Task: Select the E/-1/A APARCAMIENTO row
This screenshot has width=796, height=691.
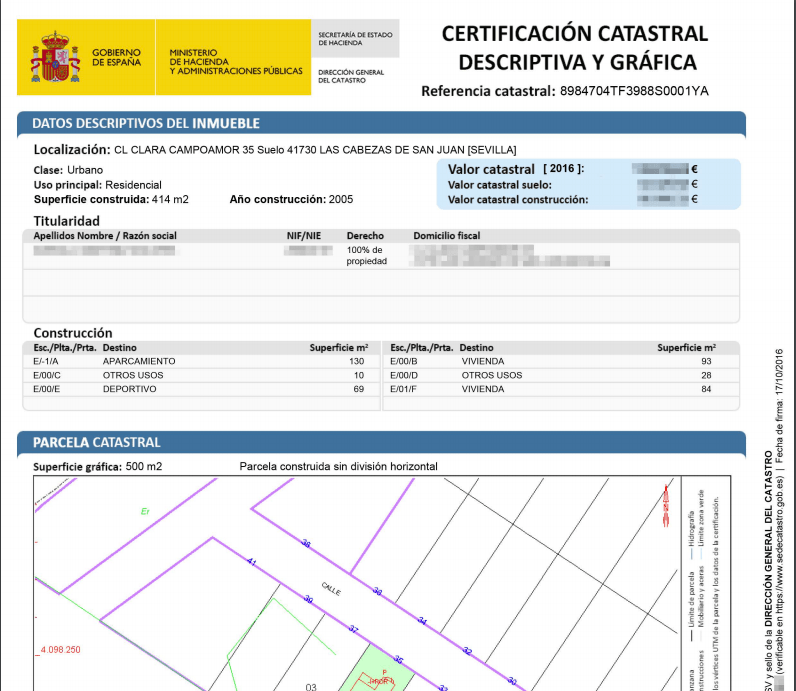Action: pos(202,361)
